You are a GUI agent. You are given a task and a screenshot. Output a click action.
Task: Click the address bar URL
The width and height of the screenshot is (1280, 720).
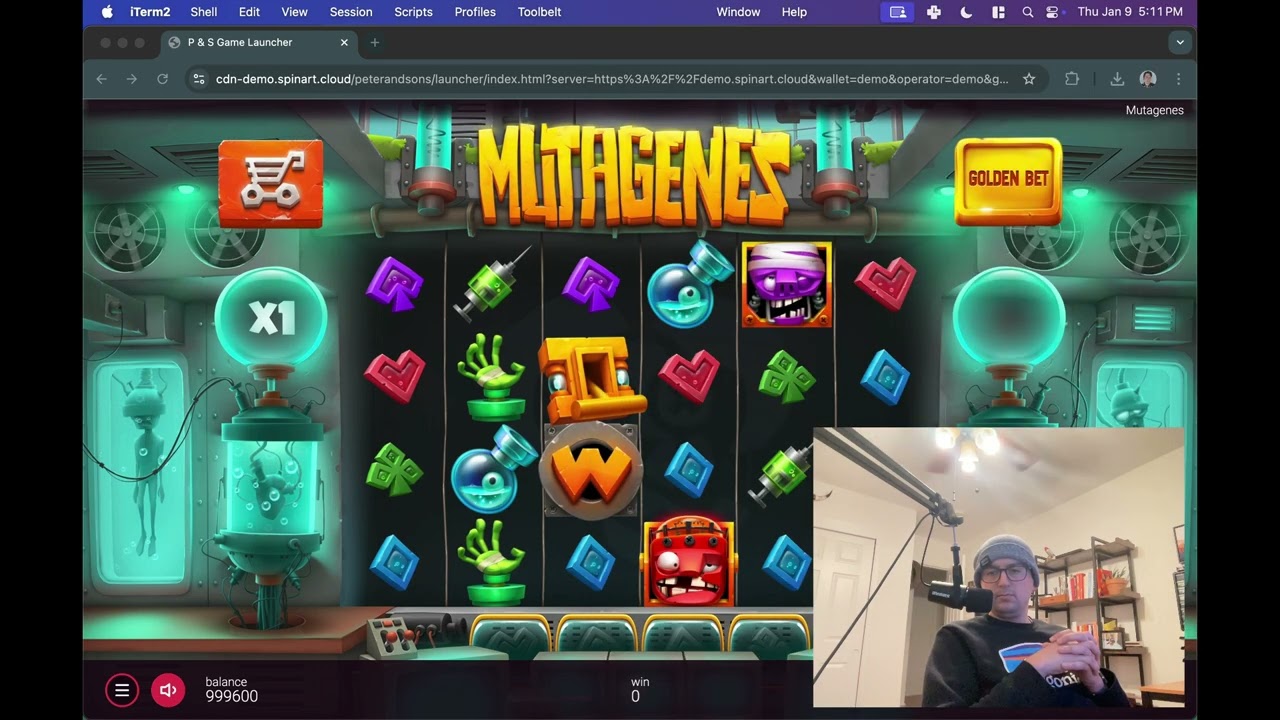pyautogui.click(x=612, y=79)
